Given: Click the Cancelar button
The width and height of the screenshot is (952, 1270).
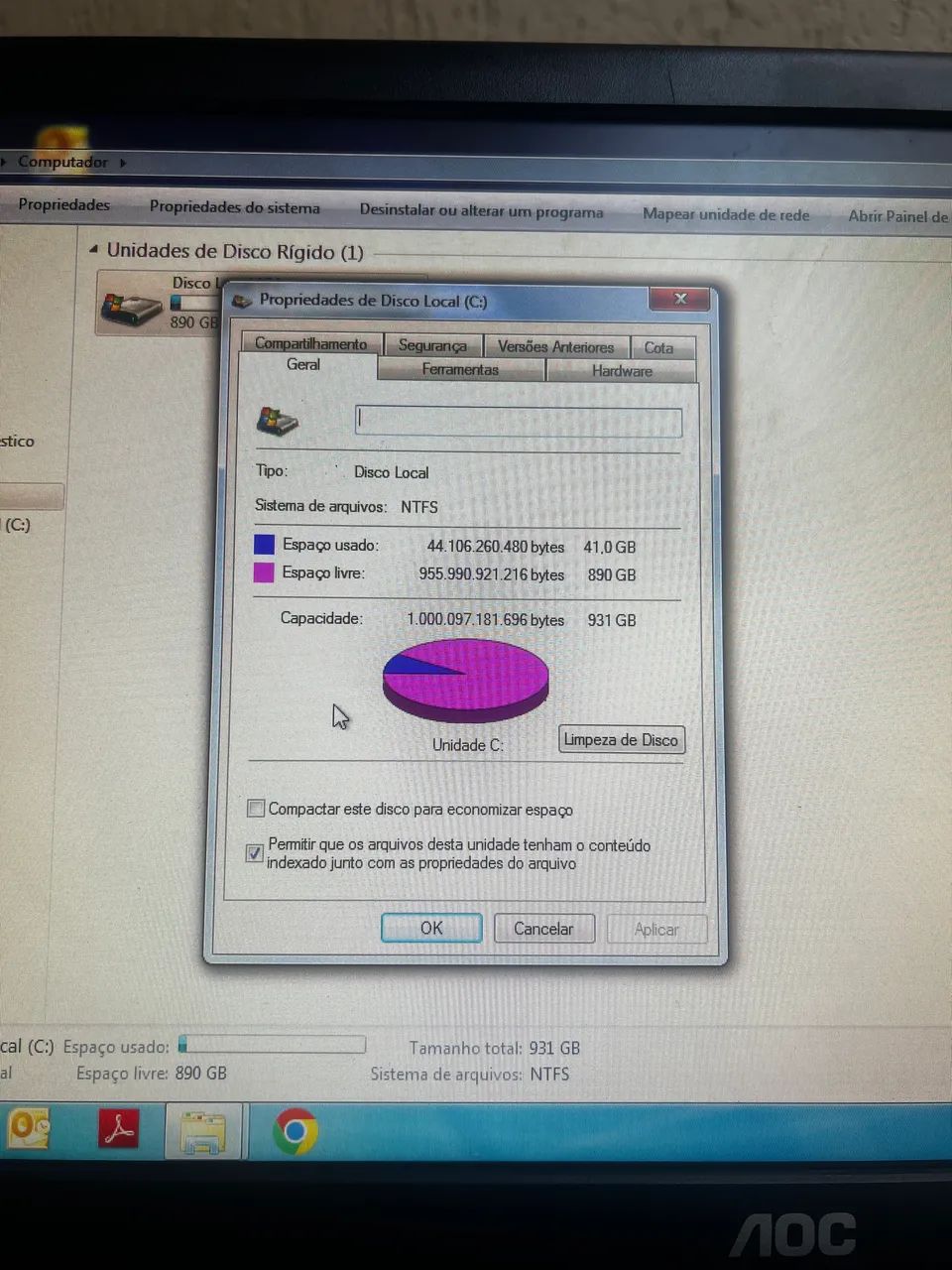Looking at the screenshot, I should point(543,929).
